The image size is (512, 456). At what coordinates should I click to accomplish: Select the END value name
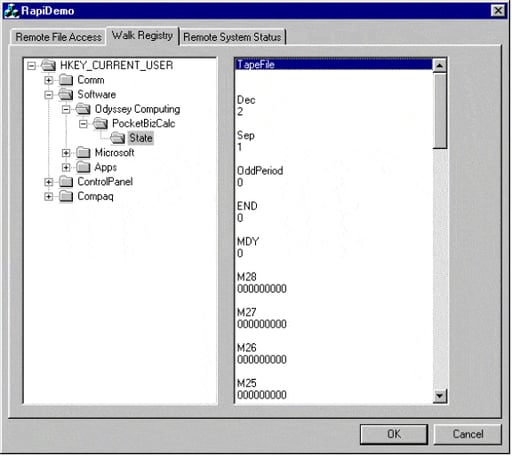point(247,206)
